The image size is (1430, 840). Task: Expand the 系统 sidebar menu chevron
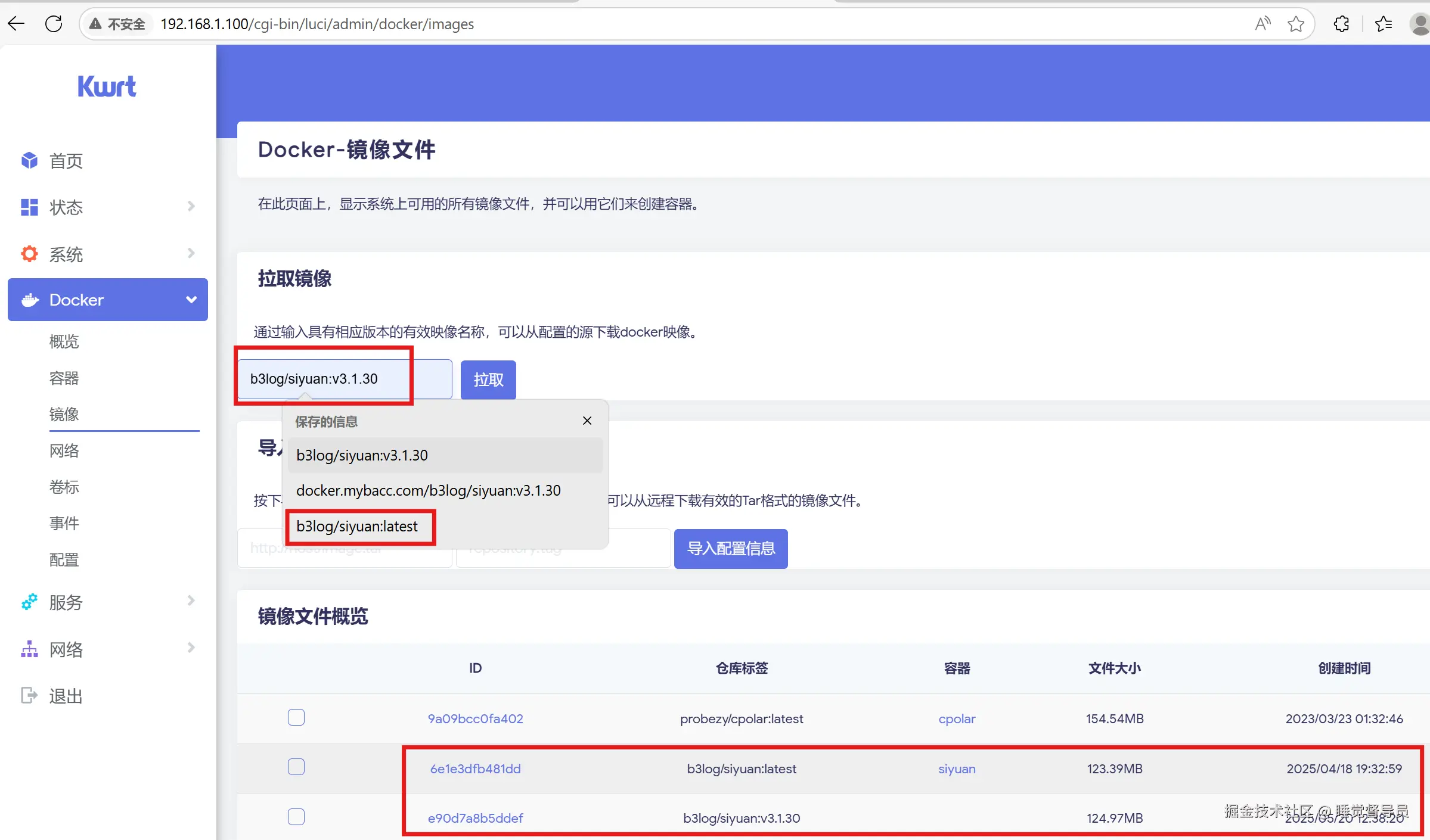(191, 253)
